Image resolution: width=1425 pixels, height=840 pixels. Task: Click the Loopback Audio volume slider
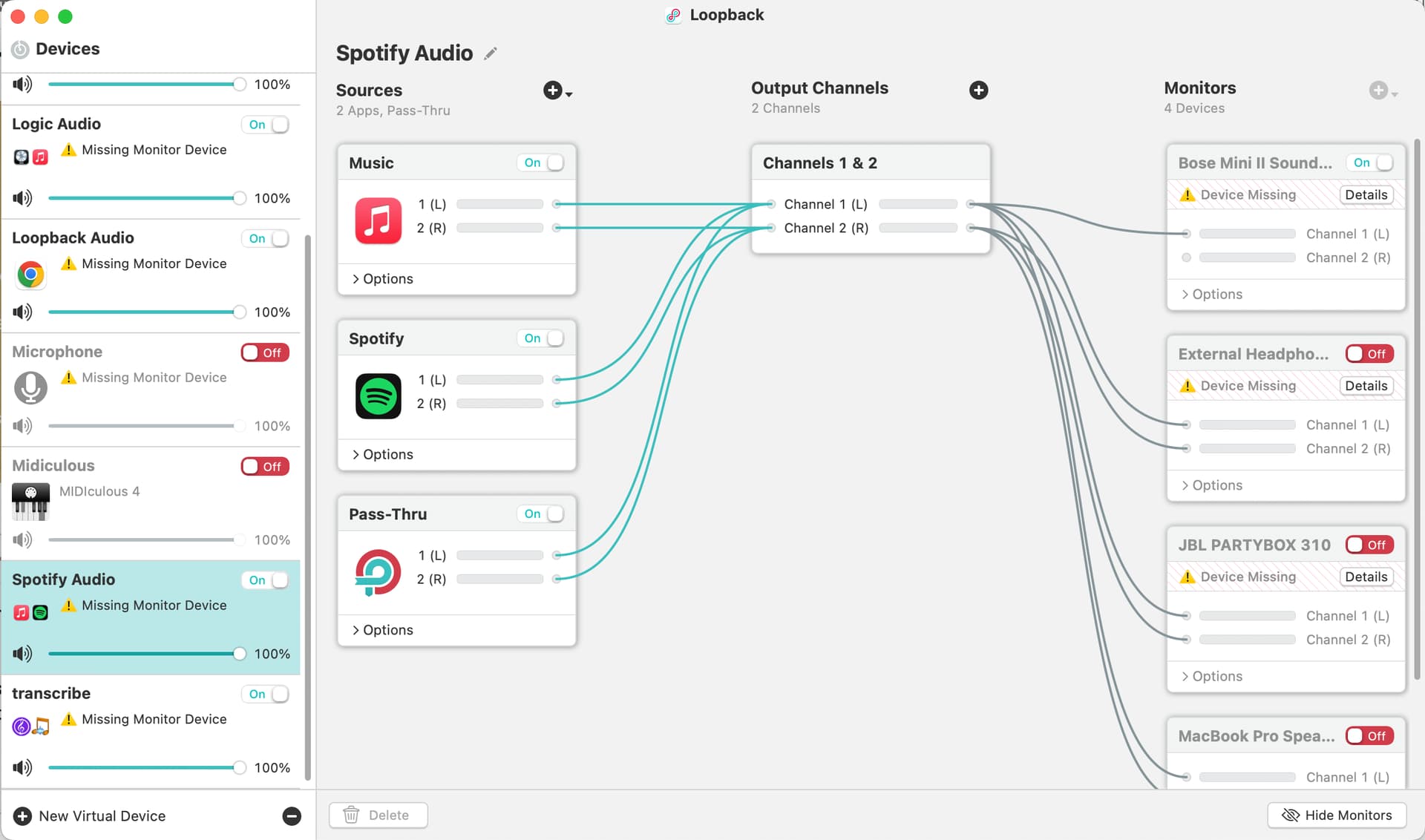point(141,312)
